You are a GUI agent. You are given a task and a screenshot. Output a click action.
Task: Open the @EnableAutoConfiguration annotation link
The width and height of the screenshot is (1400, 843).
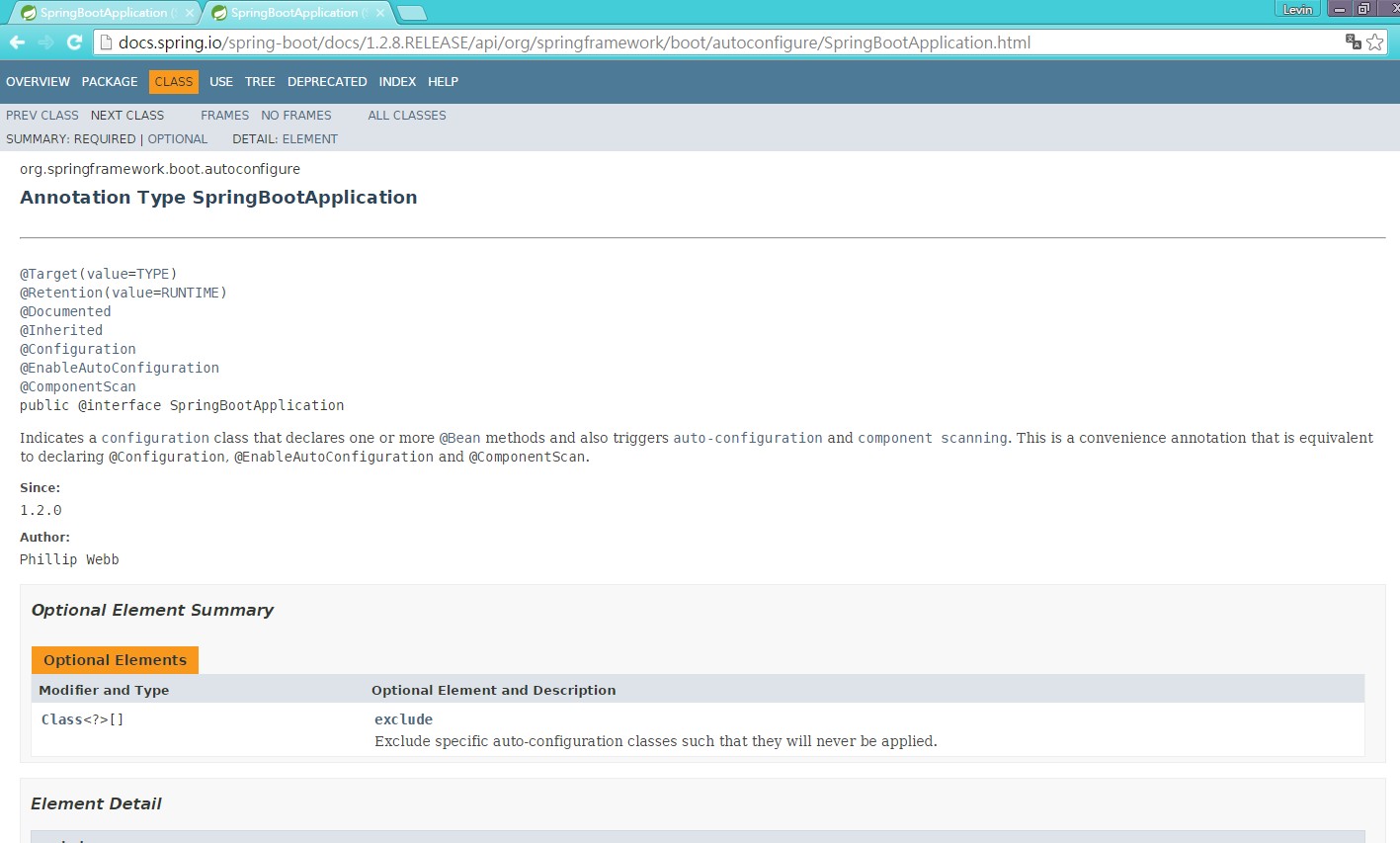121,368
